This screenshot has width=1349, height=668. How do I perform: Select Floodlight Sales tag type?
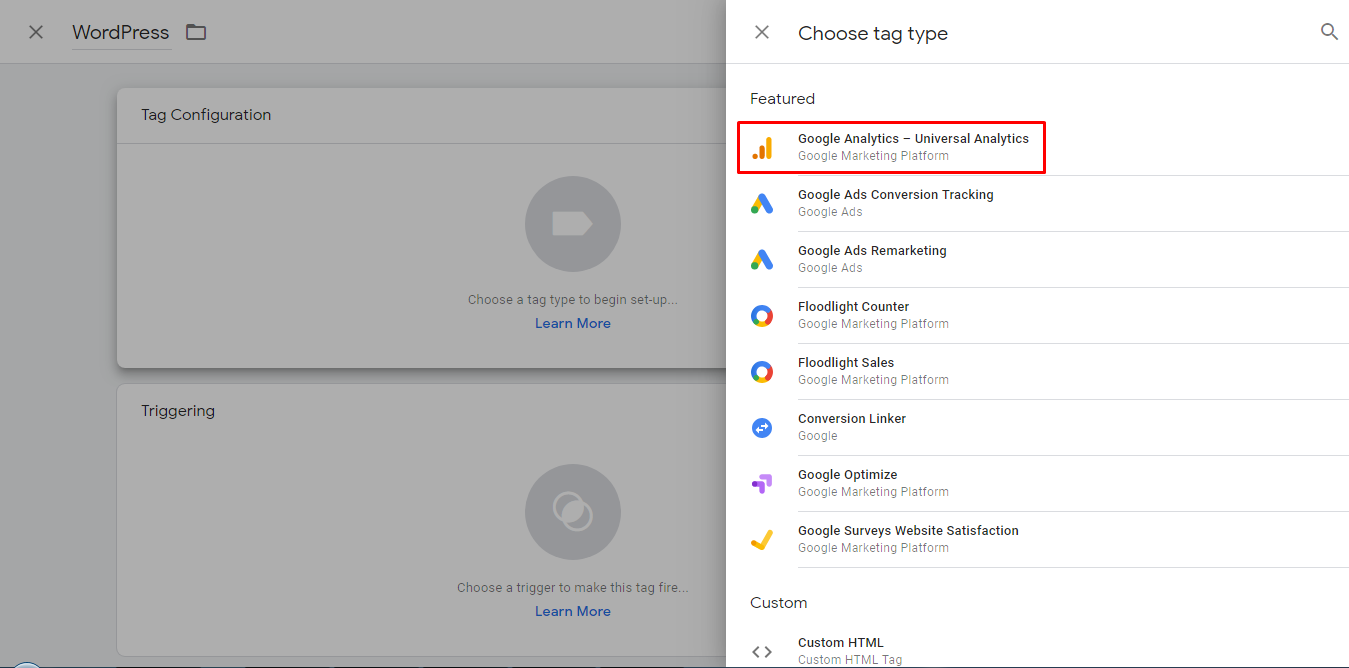pos(1037,371)
